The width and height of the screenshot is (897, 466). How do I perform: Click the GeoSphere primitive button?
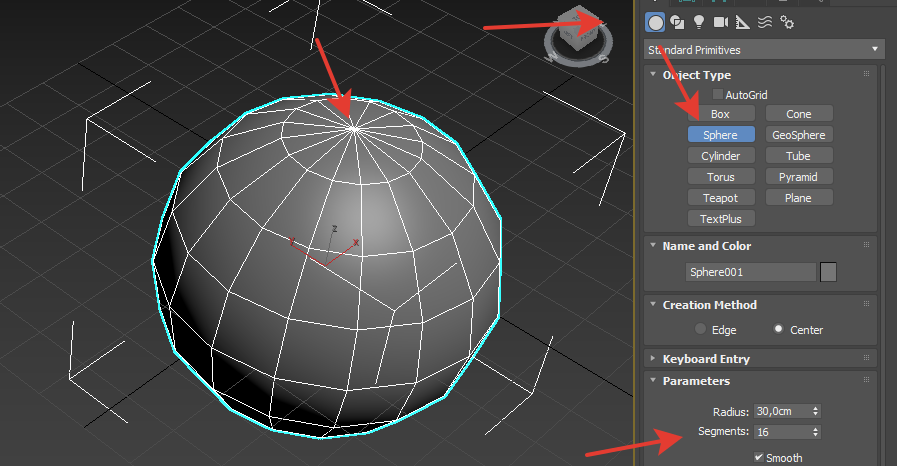point(799,135)
